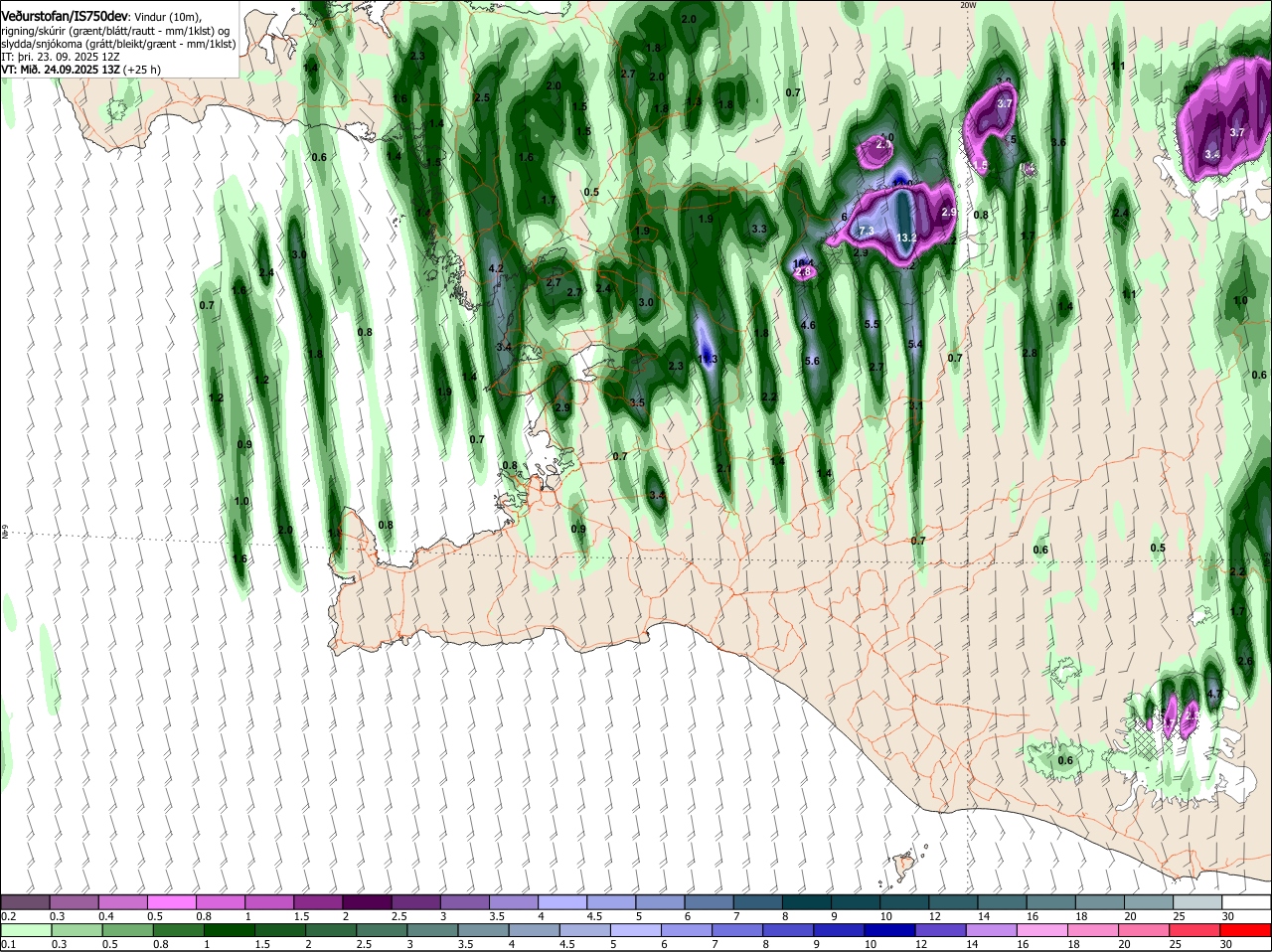
Task: Click the 5.4 precipitation value
Action: click(915, 345)
